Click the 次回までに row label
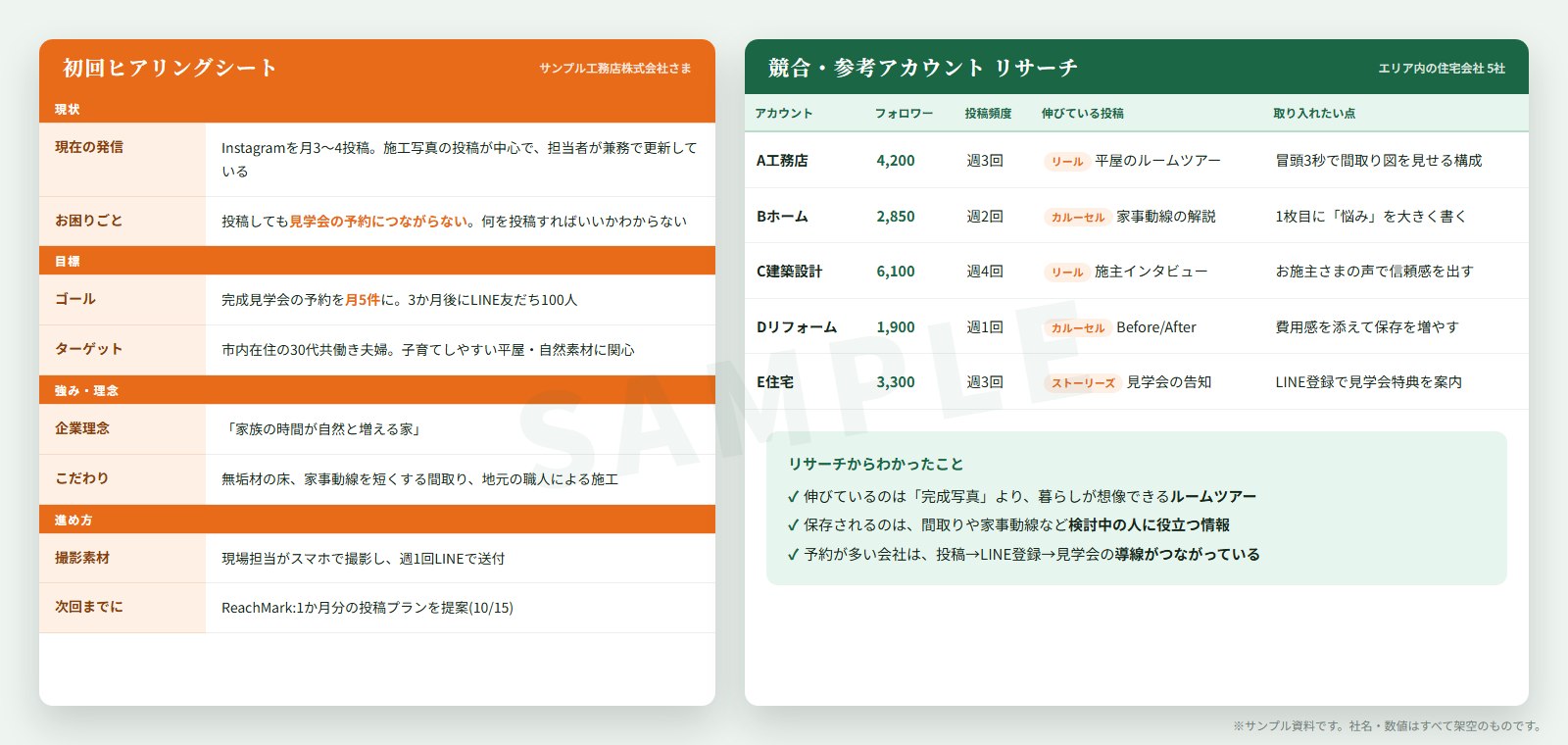 click(89, 607)
